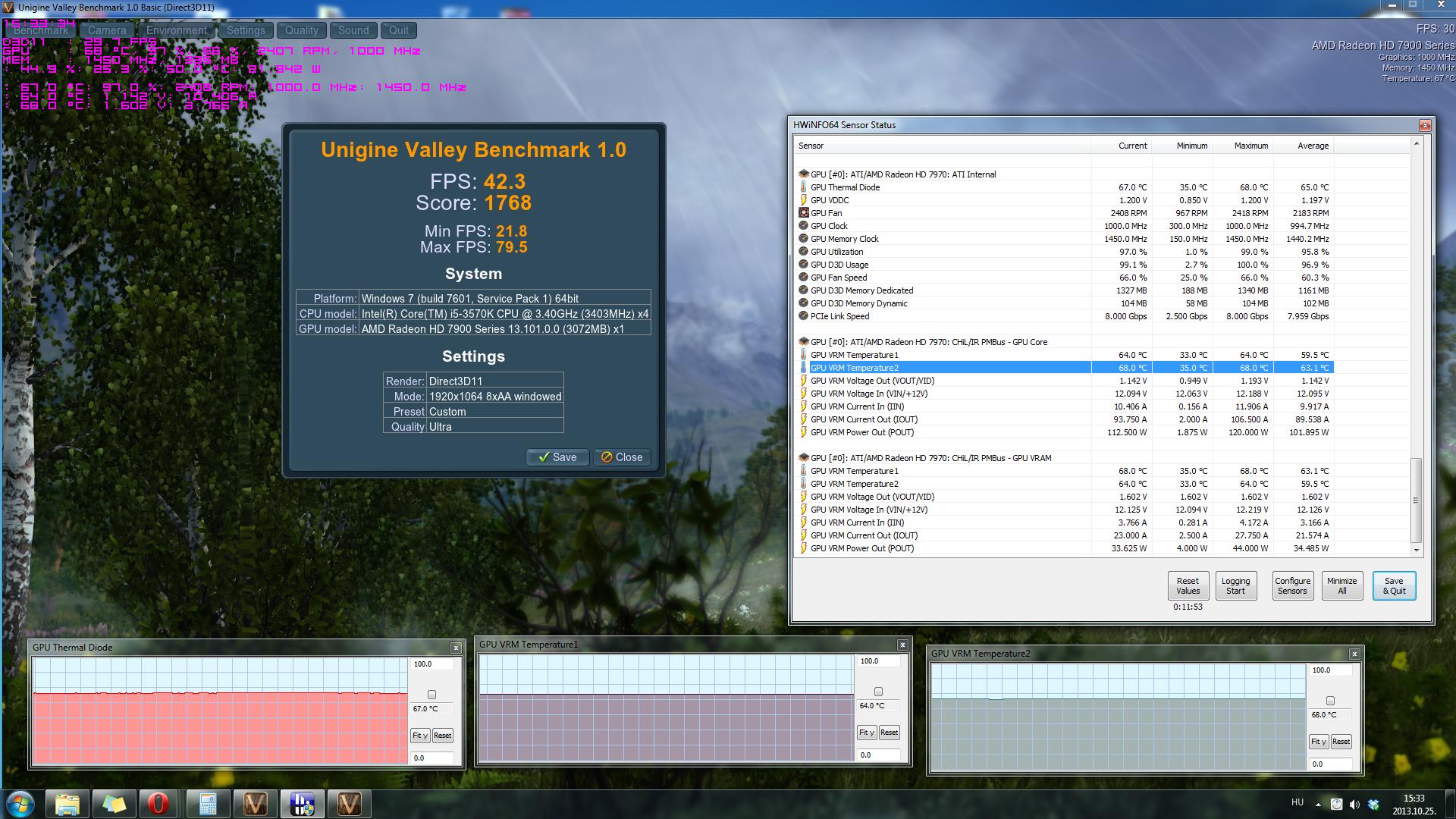
Task: Toggle checkbox in GPU VRM Temperature2 graph
Action: click(x=1330, y=701)
